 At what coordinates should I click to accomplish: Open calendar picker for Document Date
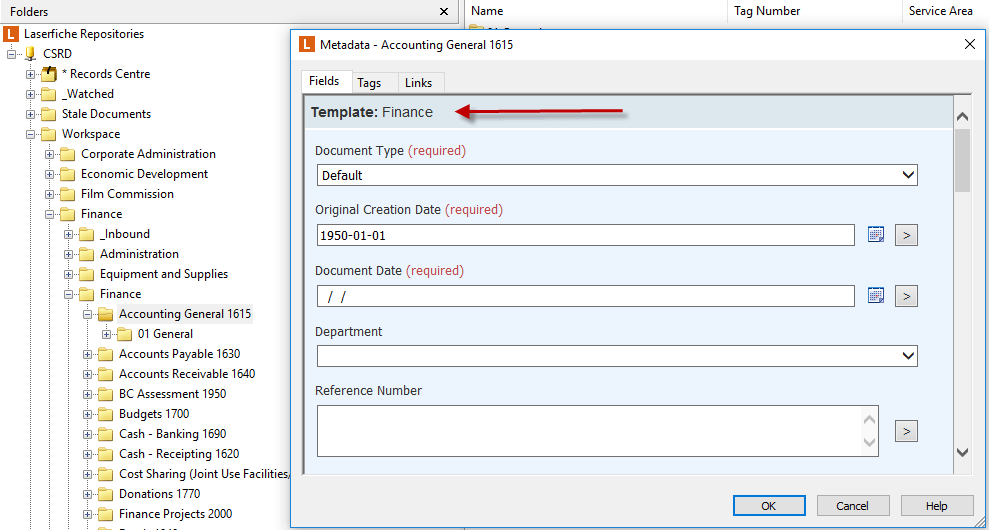point(876,295)
